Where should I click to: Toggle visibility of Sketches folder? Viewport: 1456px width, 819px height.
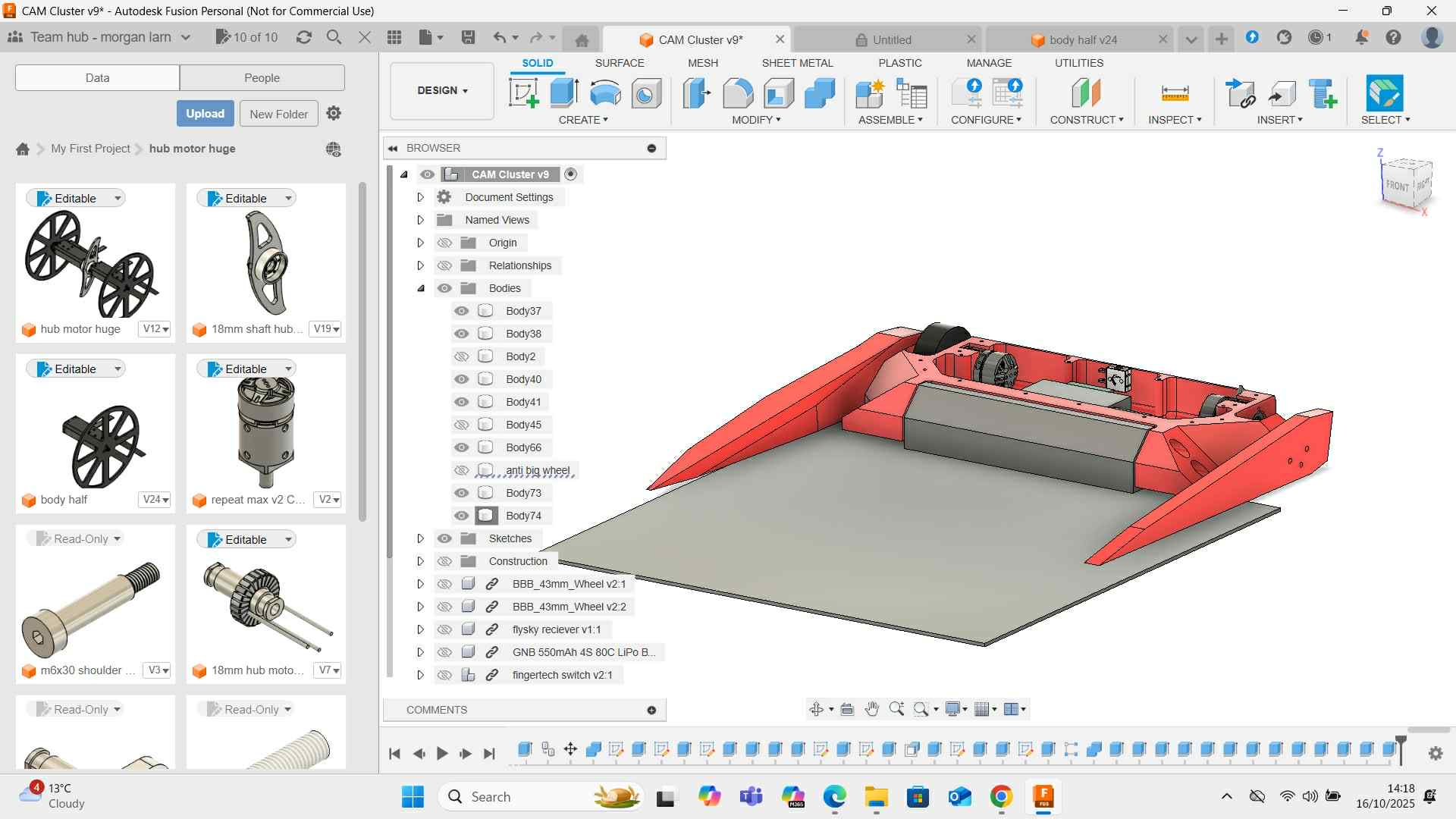coord(444,538)
